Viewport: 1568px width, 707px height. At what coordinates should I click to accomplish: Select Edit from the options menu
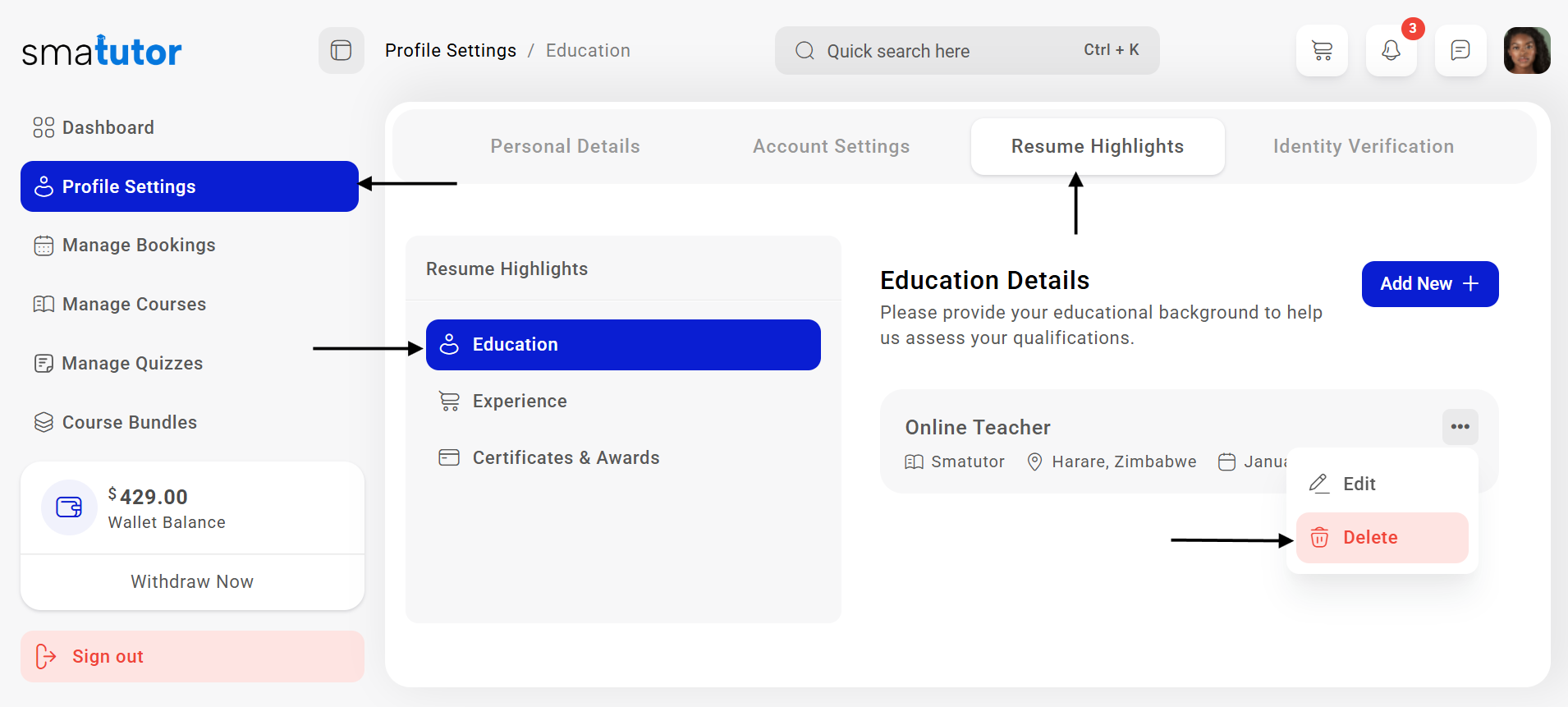tap(1359, 484)
